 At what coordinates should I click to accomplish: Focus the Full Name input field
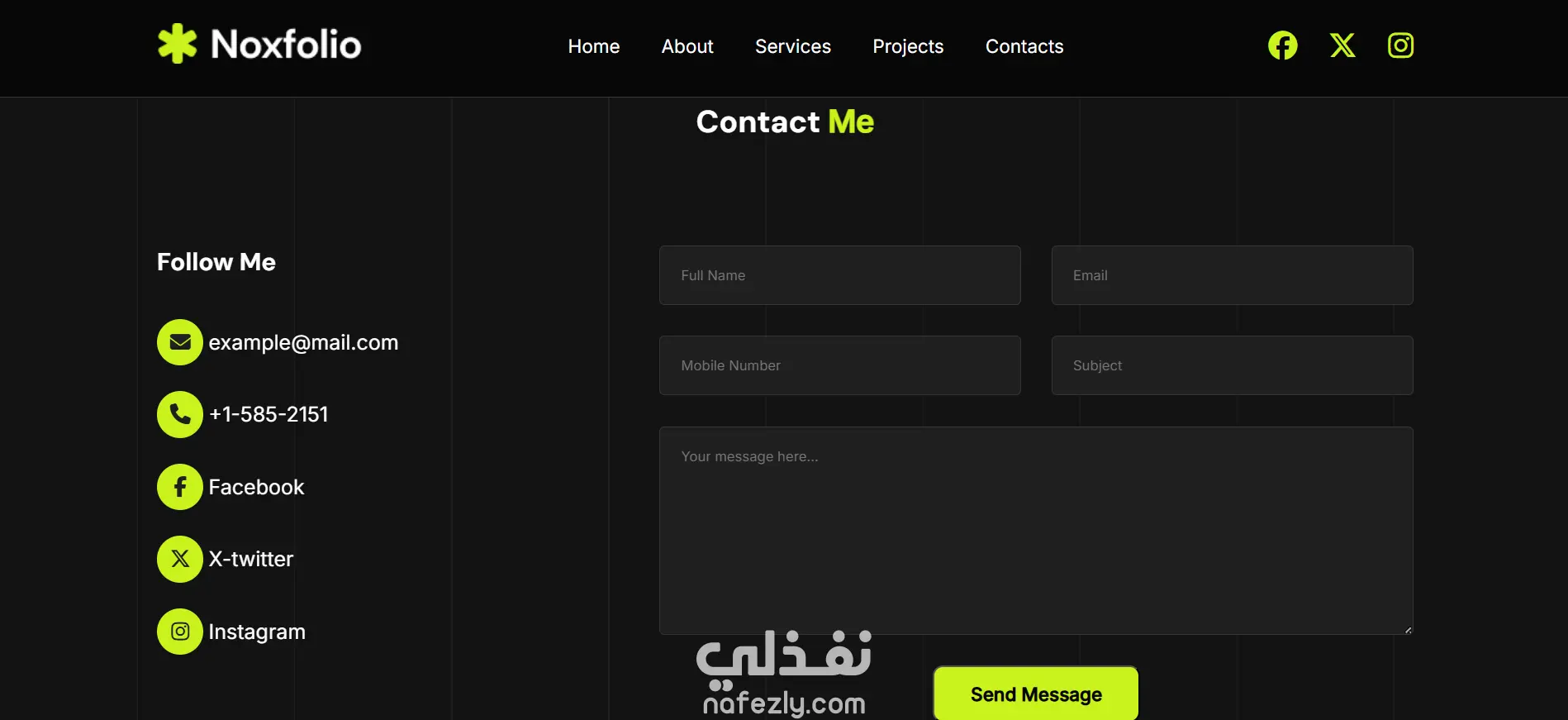[x=840, y=275]
